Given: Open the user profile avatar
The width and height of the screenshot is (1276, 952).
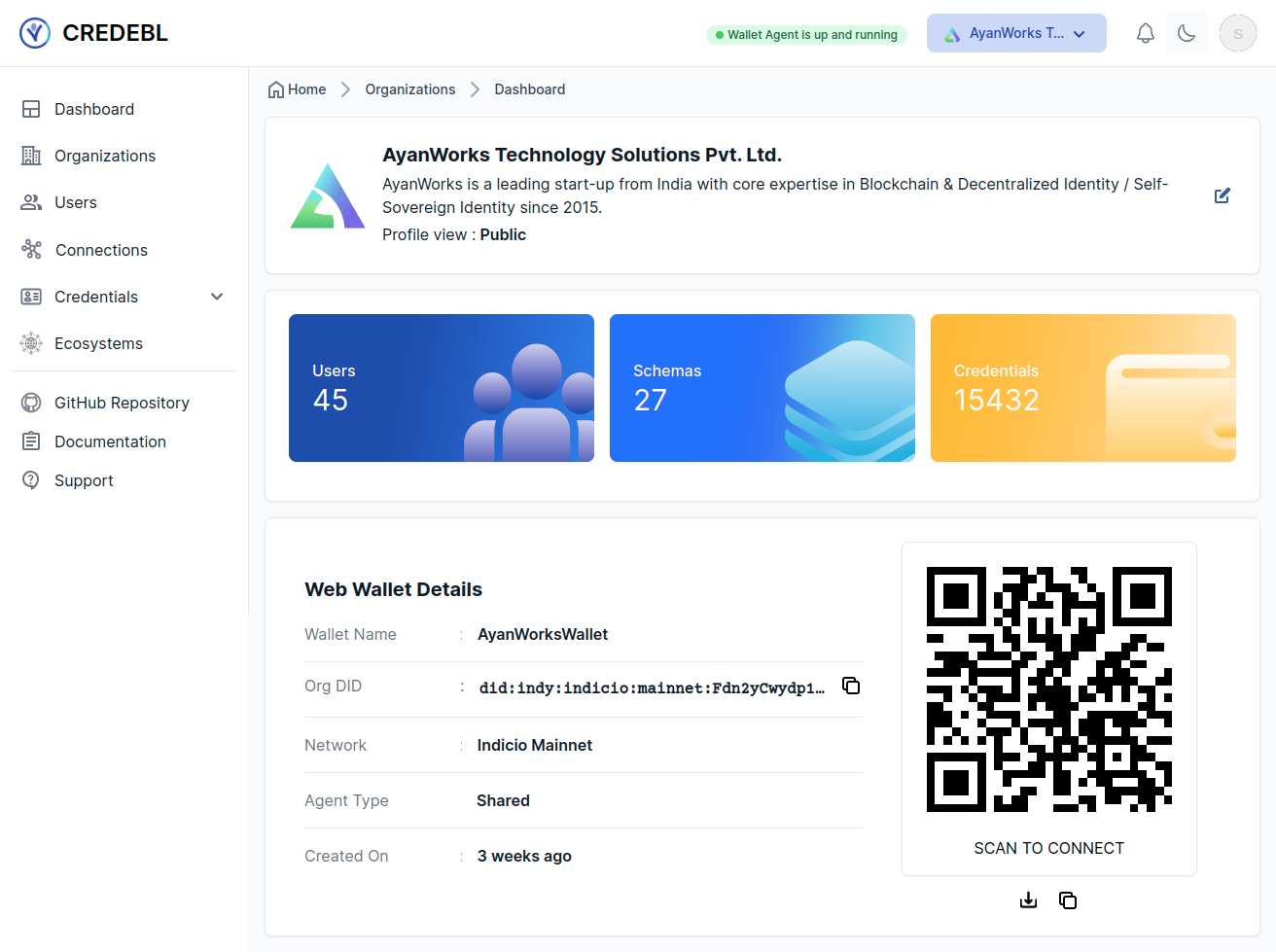Looking at the screenshot, I should [x=1237, y=33].
